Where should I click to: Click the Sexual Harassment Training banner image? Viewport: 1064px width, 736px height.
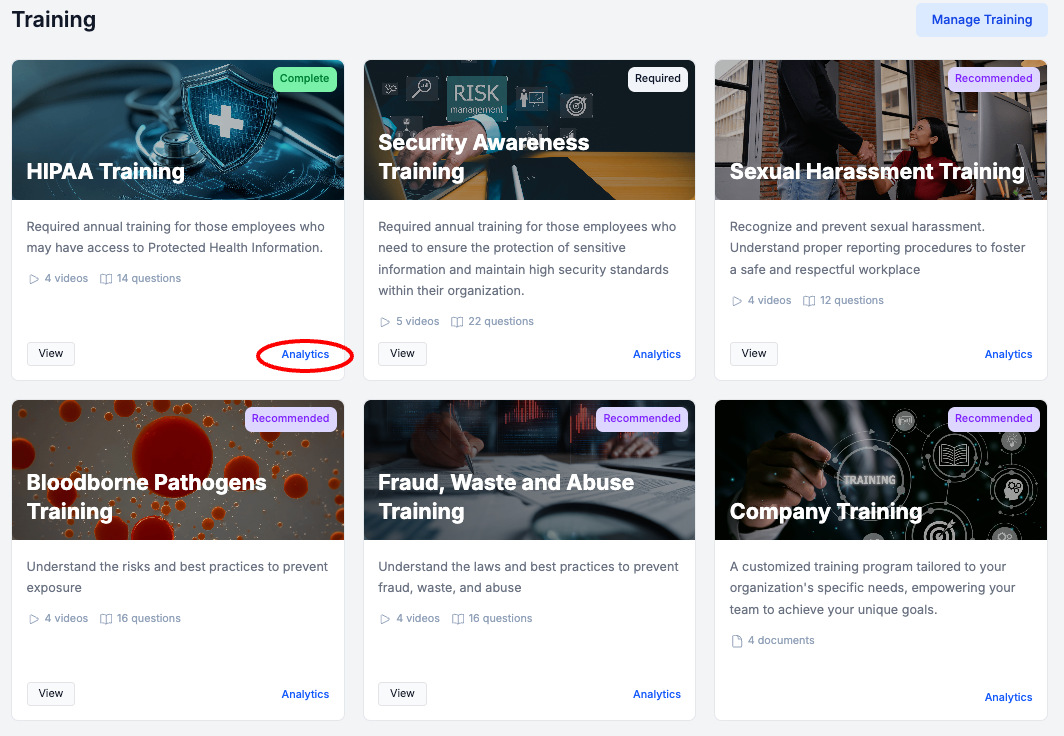click(881, 130)
